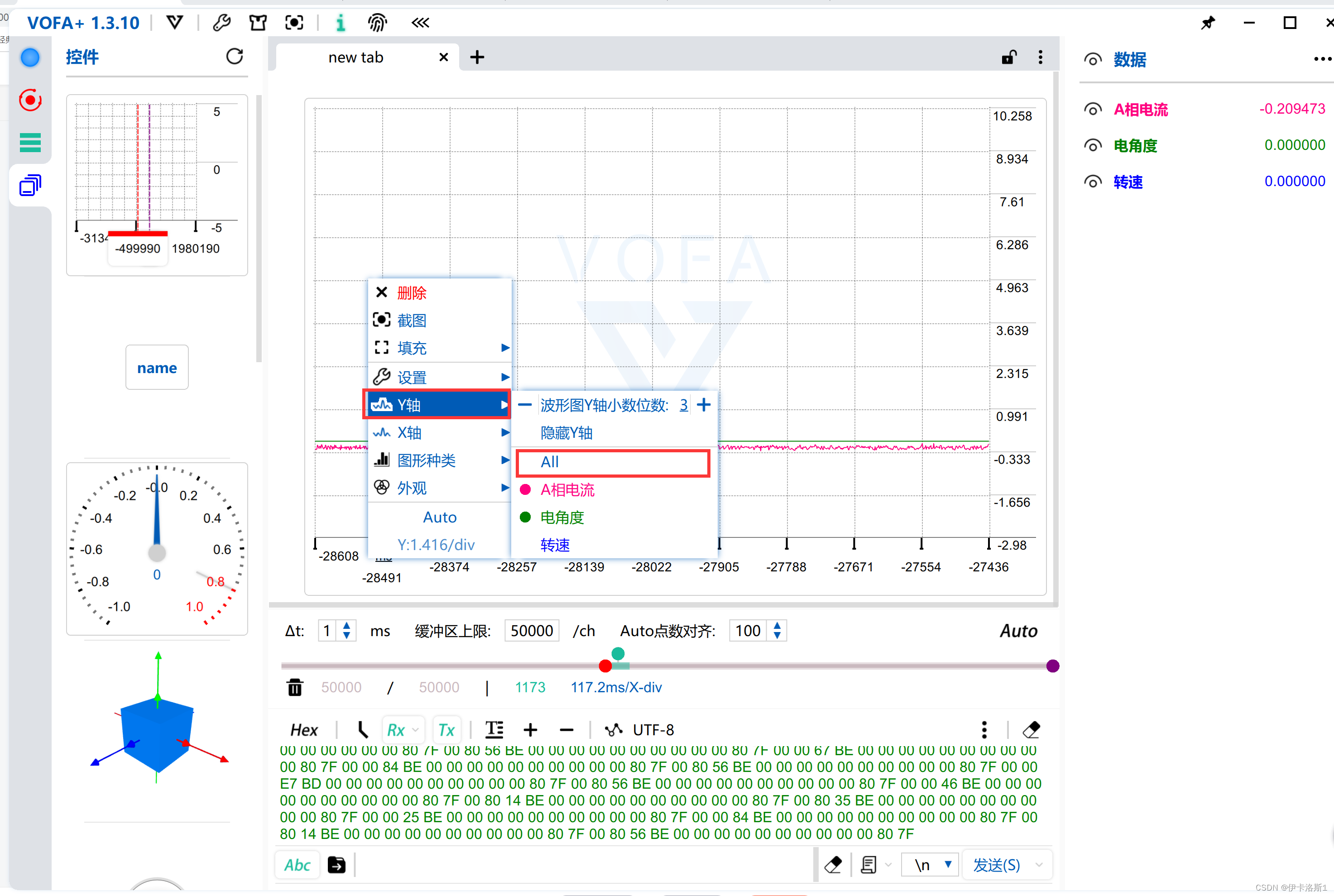Image resolution: width=1334 pixels, height=896 pixels.
Task: Click the 发送(S) send button
Action: click(996, 865)
